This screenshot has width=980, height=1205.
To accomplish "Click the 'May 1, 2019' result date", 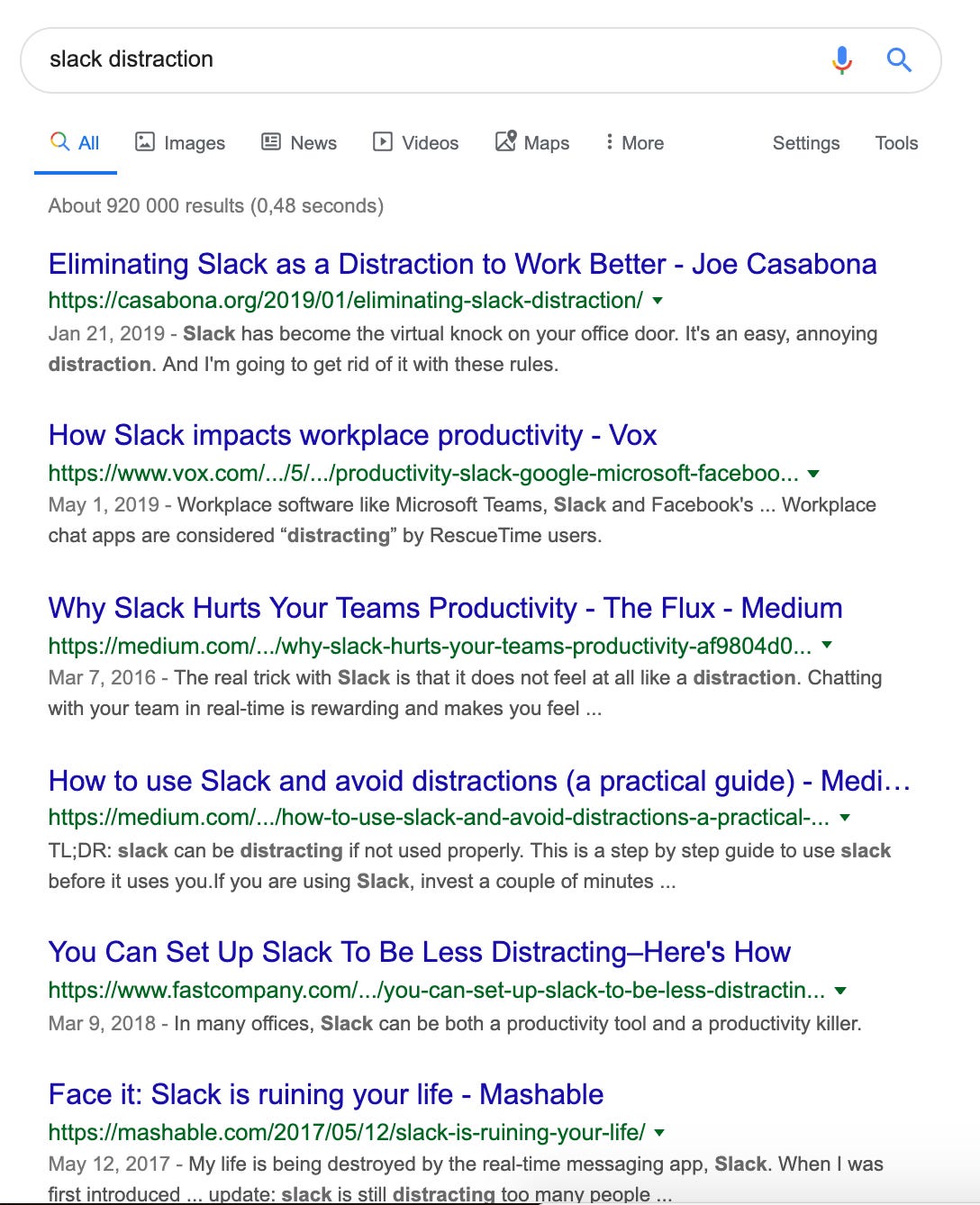I will (x=104, y=505).
